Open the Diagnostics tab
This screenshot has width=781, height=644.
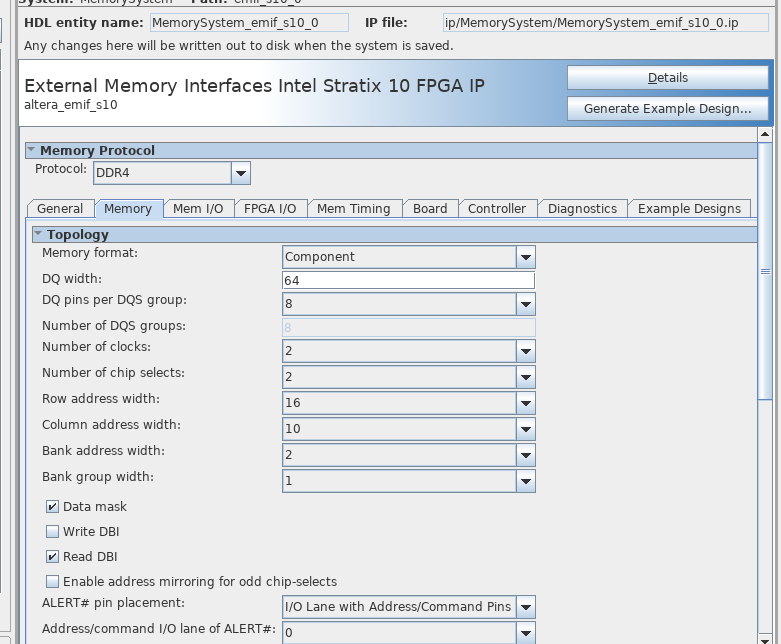click(582, 209)
